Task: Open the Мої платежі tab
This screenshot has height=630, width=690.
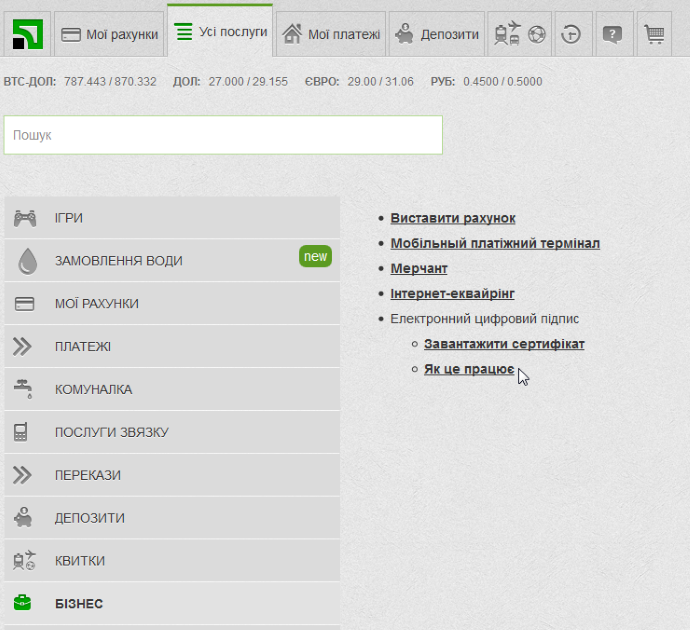Action: [x=331, y=35]
